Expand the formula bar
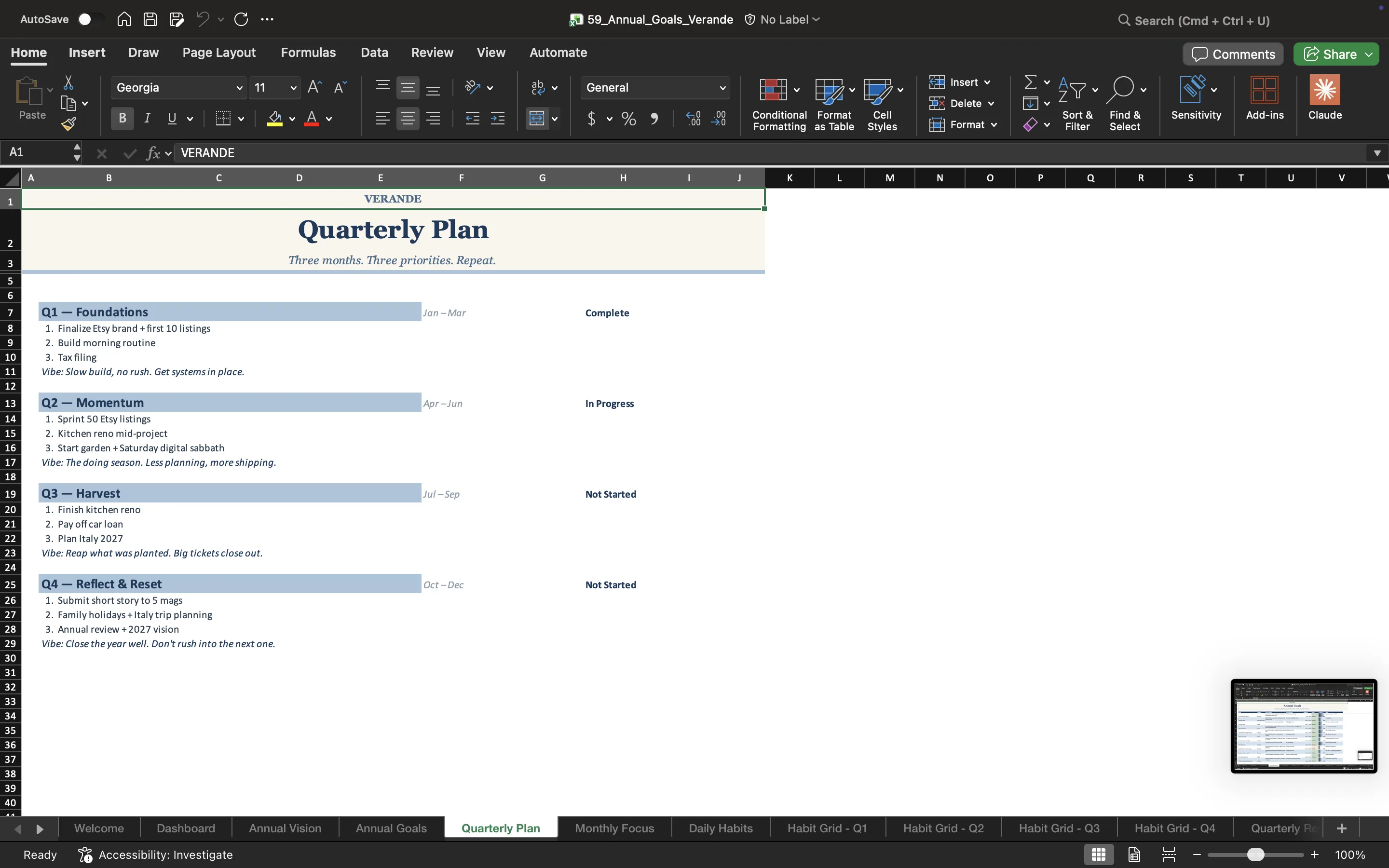Viewport: 1389px width, 868px height. click(x=1377, y=153)
